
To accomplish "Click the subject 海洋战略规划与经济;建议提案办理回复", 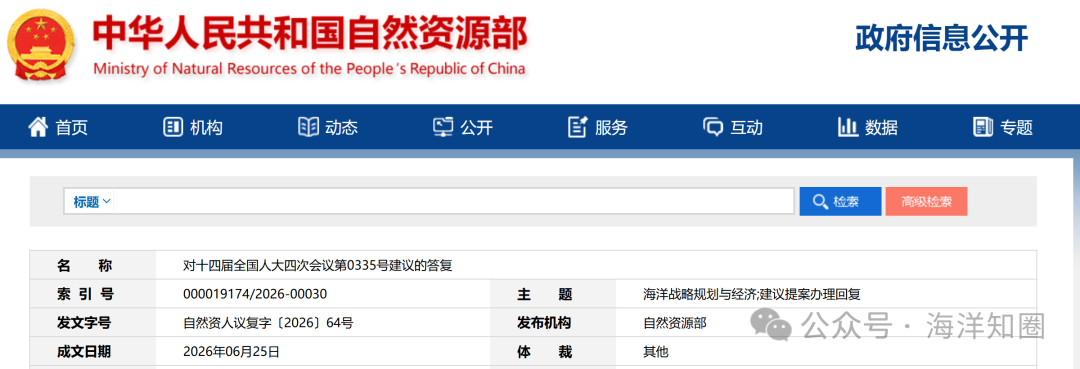I will (x=751, y=295).
